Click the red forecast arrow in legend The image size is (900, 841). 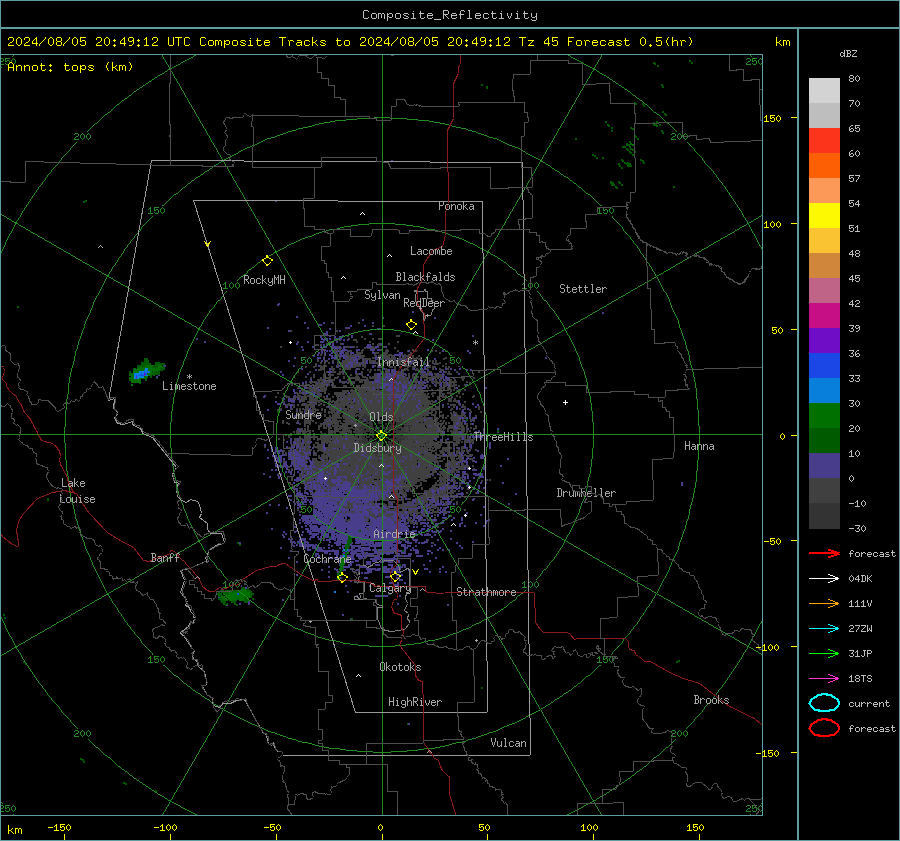824,553
